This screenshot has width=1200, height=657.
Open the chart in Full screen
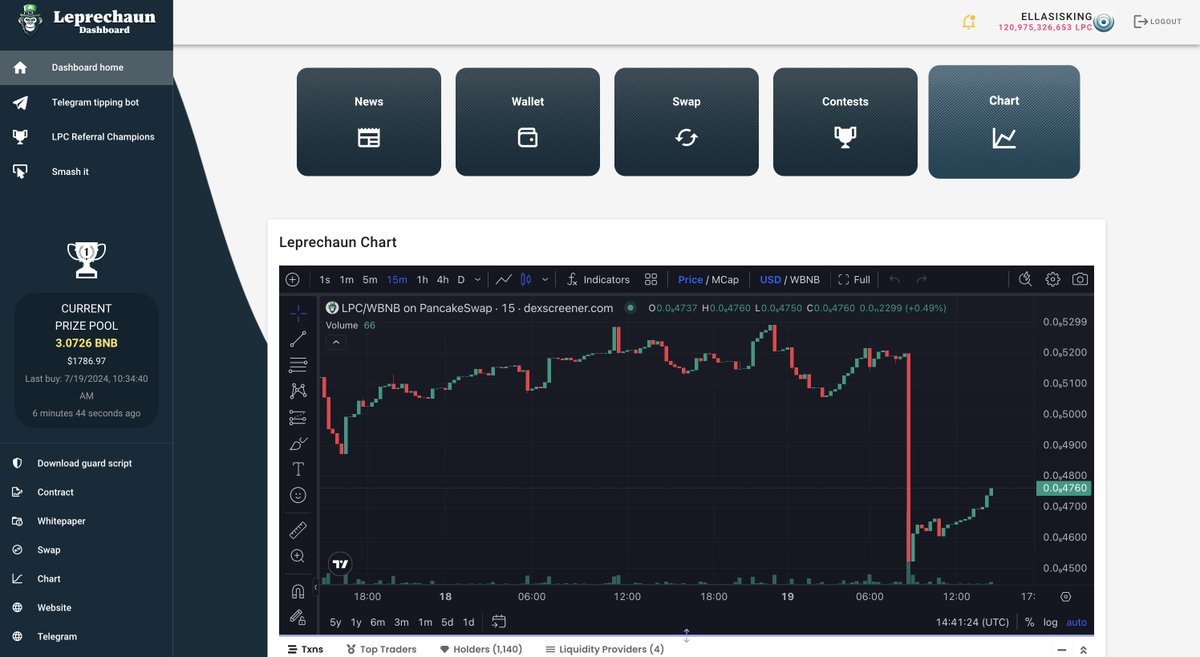click(854, 280)
